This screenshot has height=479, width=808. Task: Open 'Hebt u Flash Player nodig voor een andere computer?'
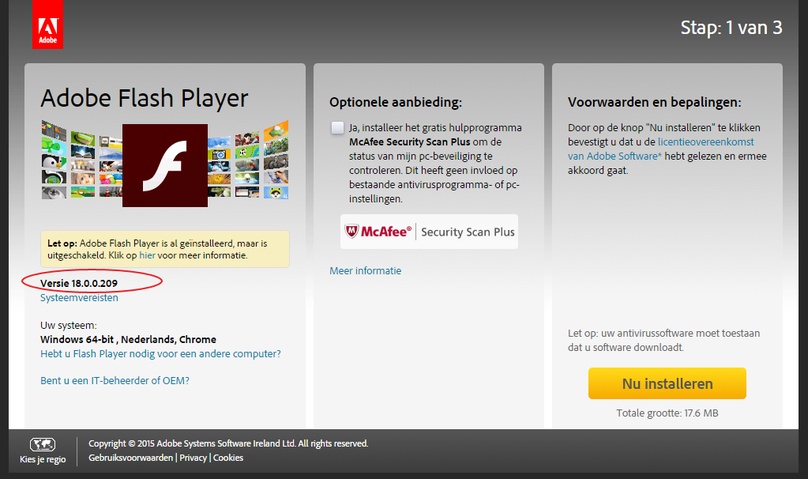pyautogui.click(x=161, y=354)
